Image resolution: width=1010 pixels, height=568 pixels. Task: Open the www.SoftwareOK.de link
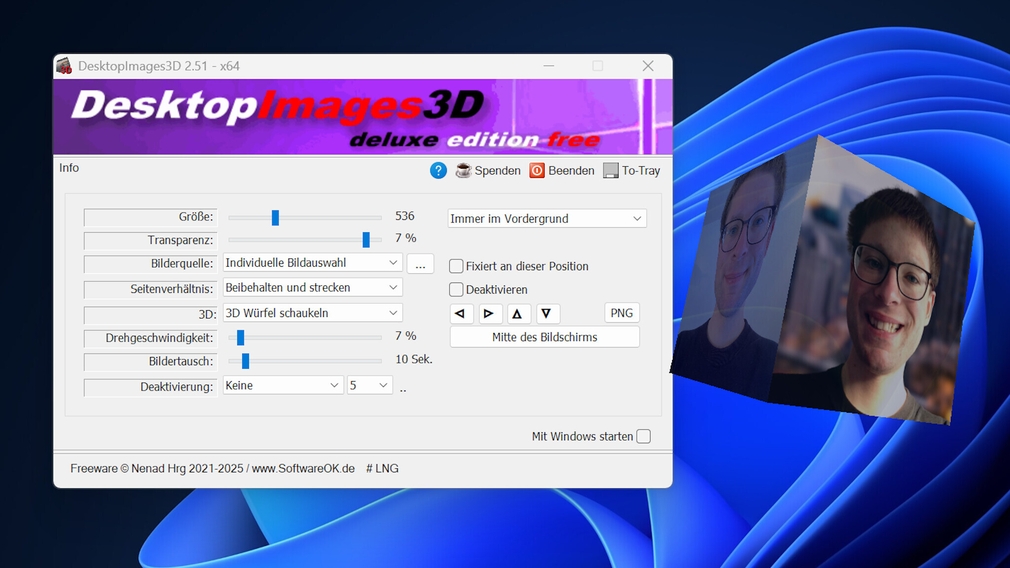point(303,469)
